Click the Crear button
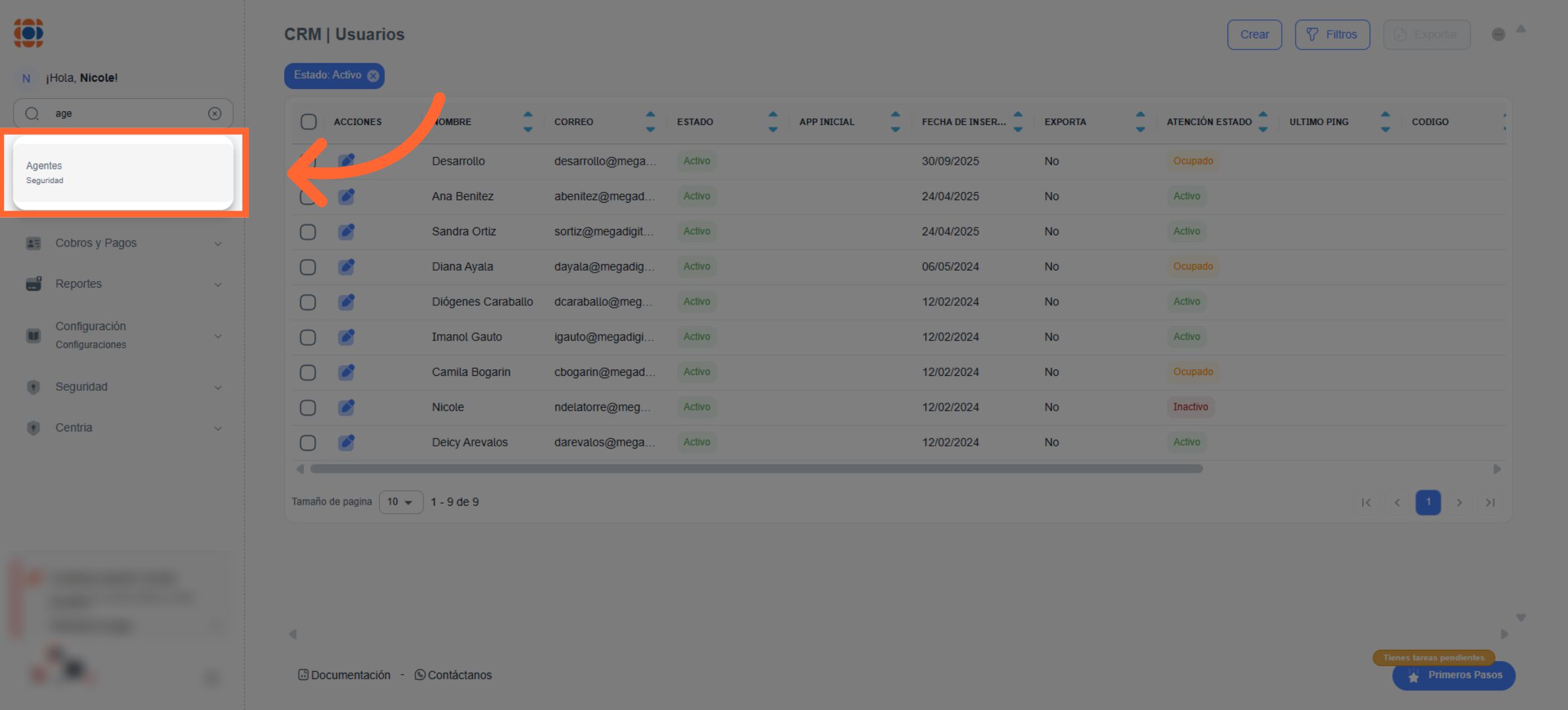The image size is (1568, 710). click(x=1254, y=35)
